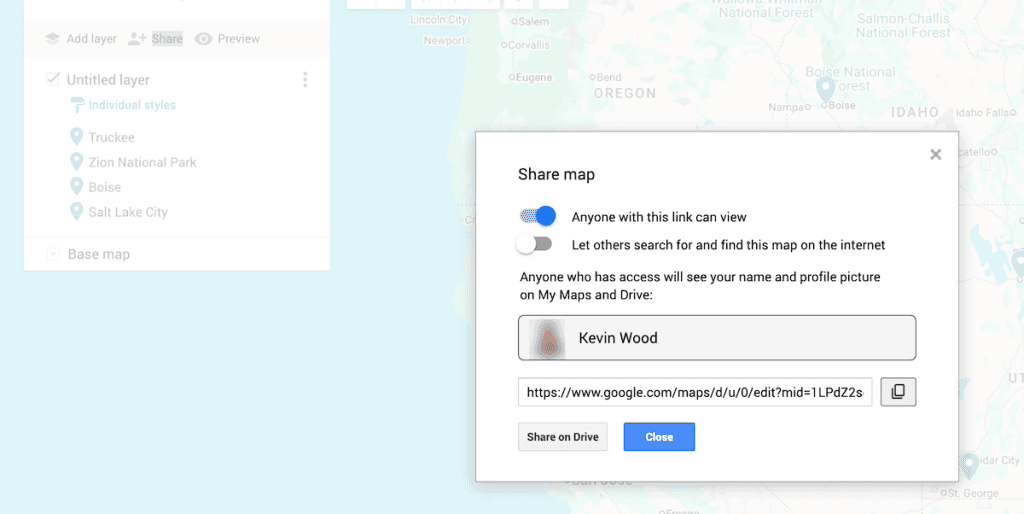
Task: Enable Let others search for this map
Action: 534,244
